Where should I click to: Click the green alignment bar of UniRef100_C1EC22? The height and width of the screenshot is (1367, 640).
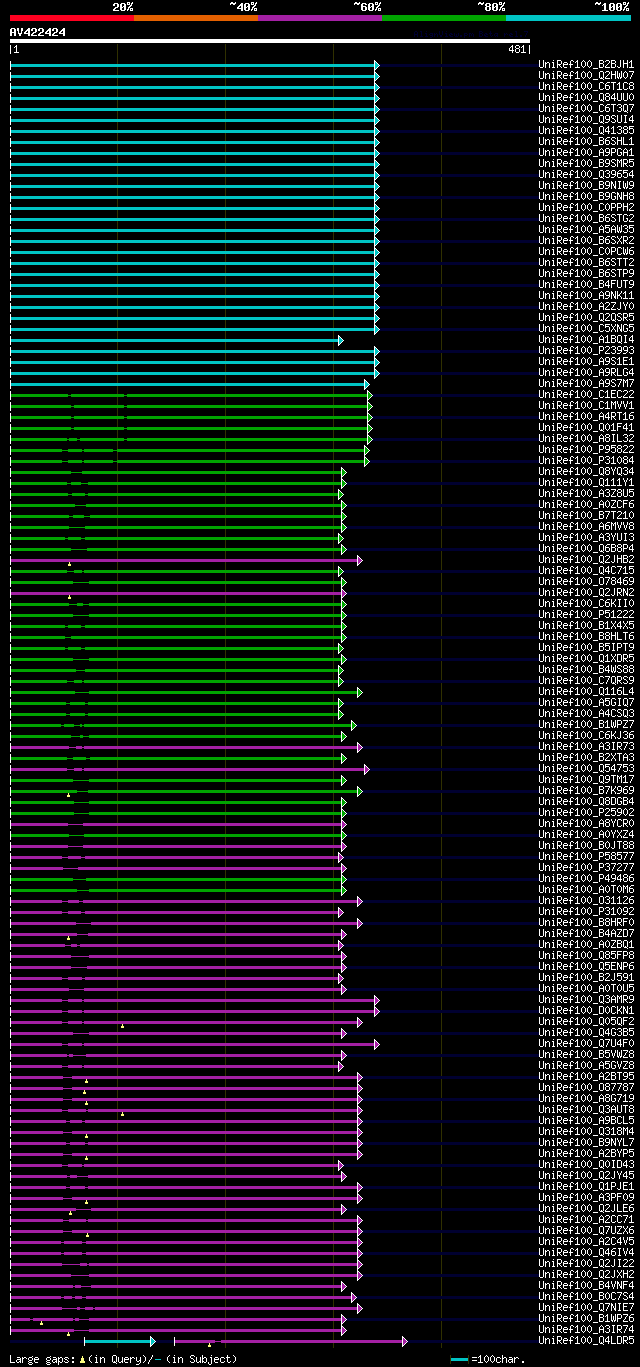(191, 394)
